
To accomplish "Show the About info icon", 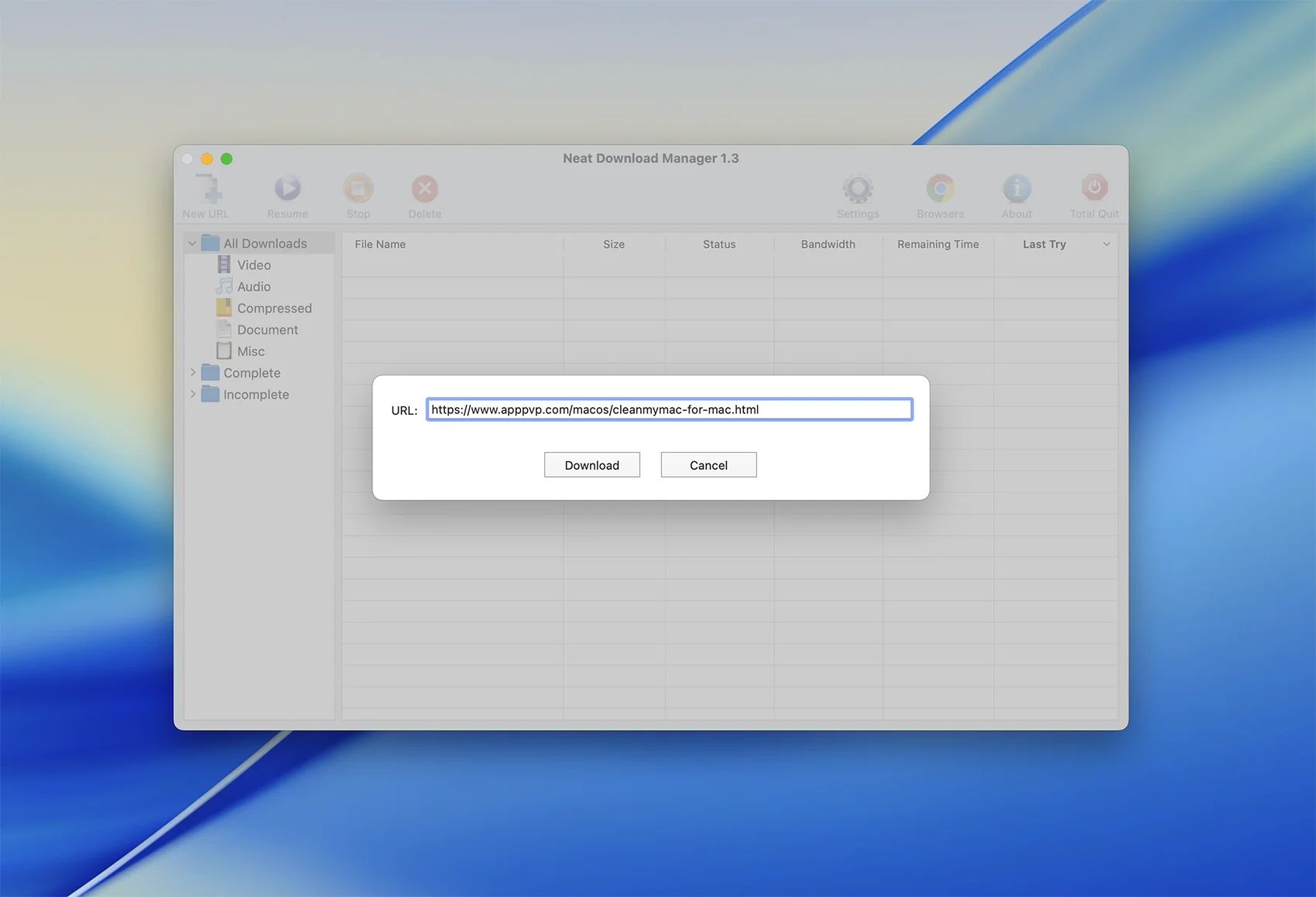I will pos(1016,190).
